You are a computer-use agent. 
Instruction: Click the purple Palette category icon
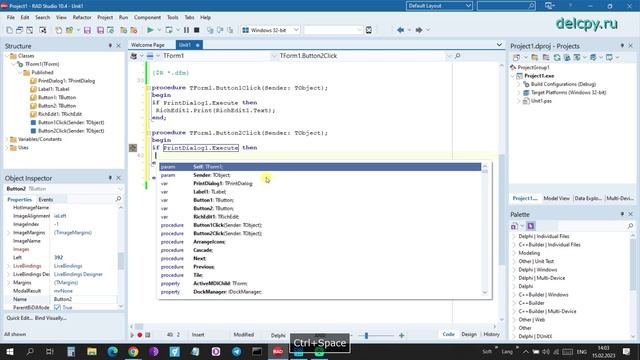tap(531, 226)
